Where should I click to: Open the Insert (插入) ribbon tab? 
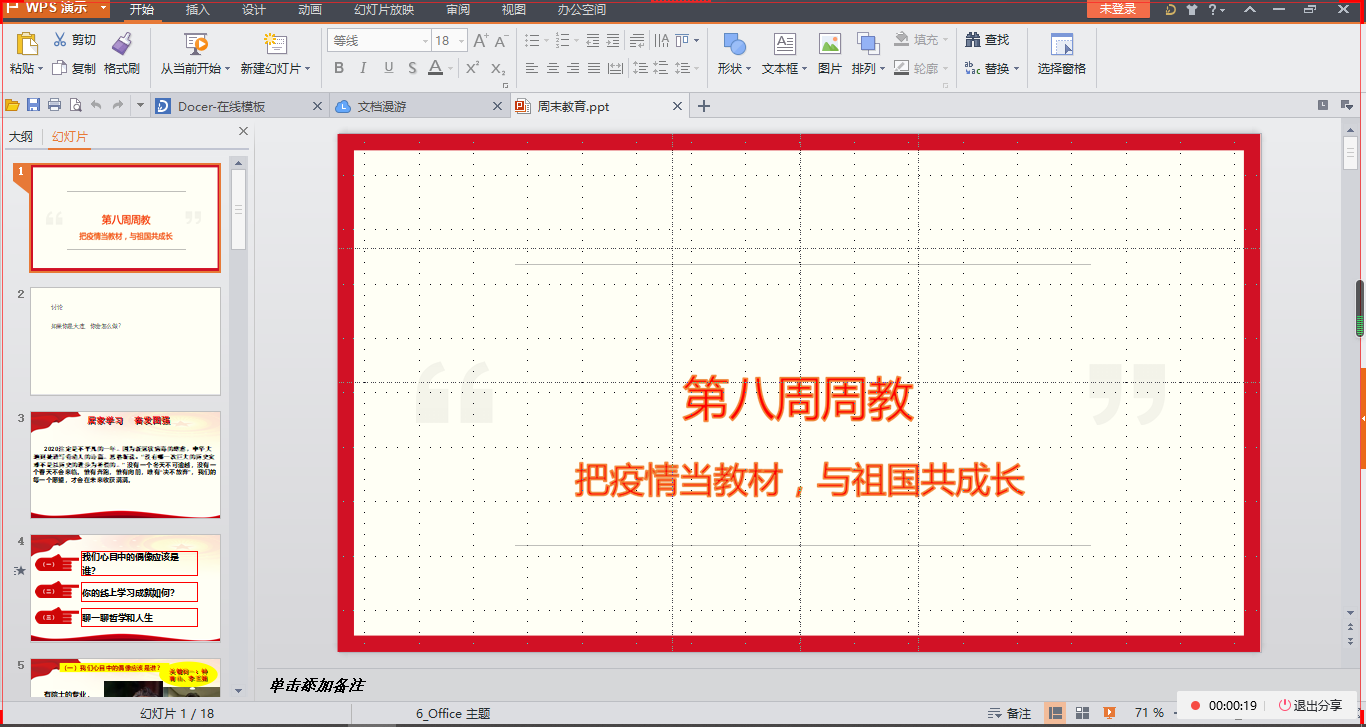[198, 10]
